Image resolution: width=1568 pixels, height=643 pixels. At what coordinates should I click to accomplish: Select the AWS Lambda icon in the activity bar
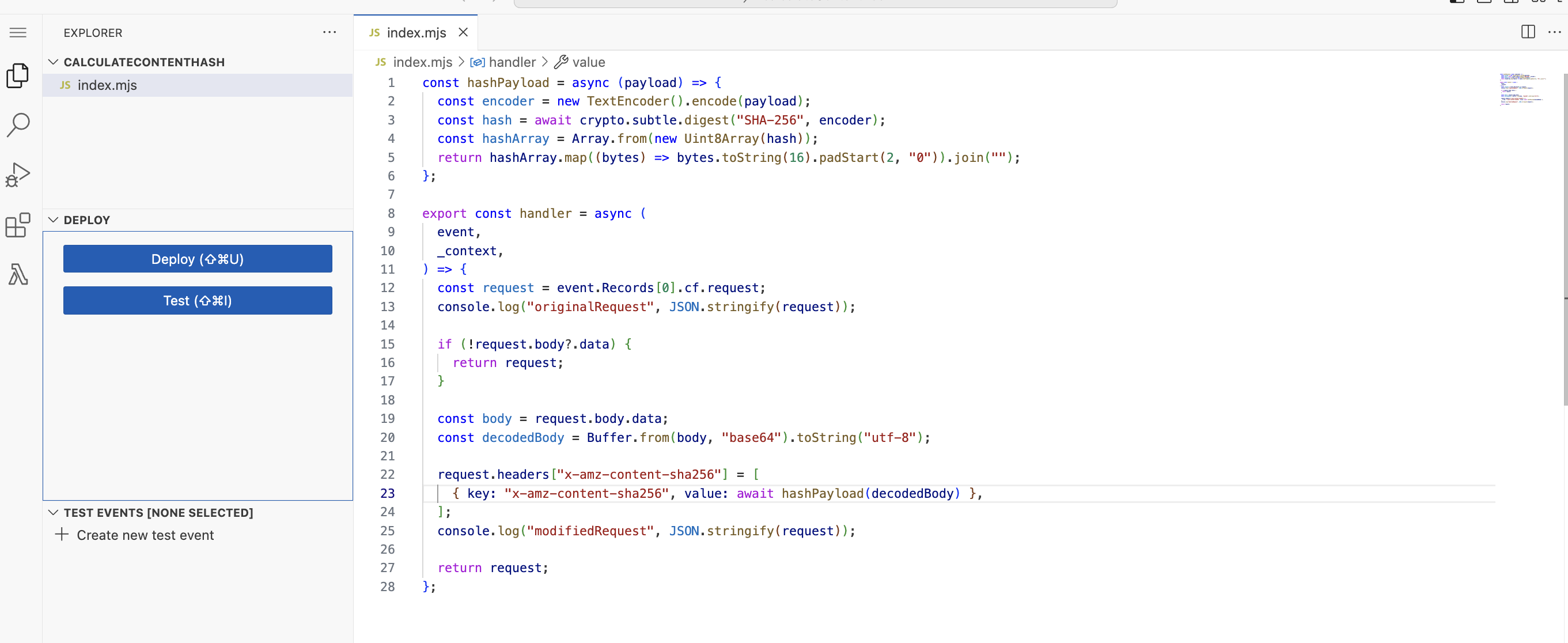18,275
